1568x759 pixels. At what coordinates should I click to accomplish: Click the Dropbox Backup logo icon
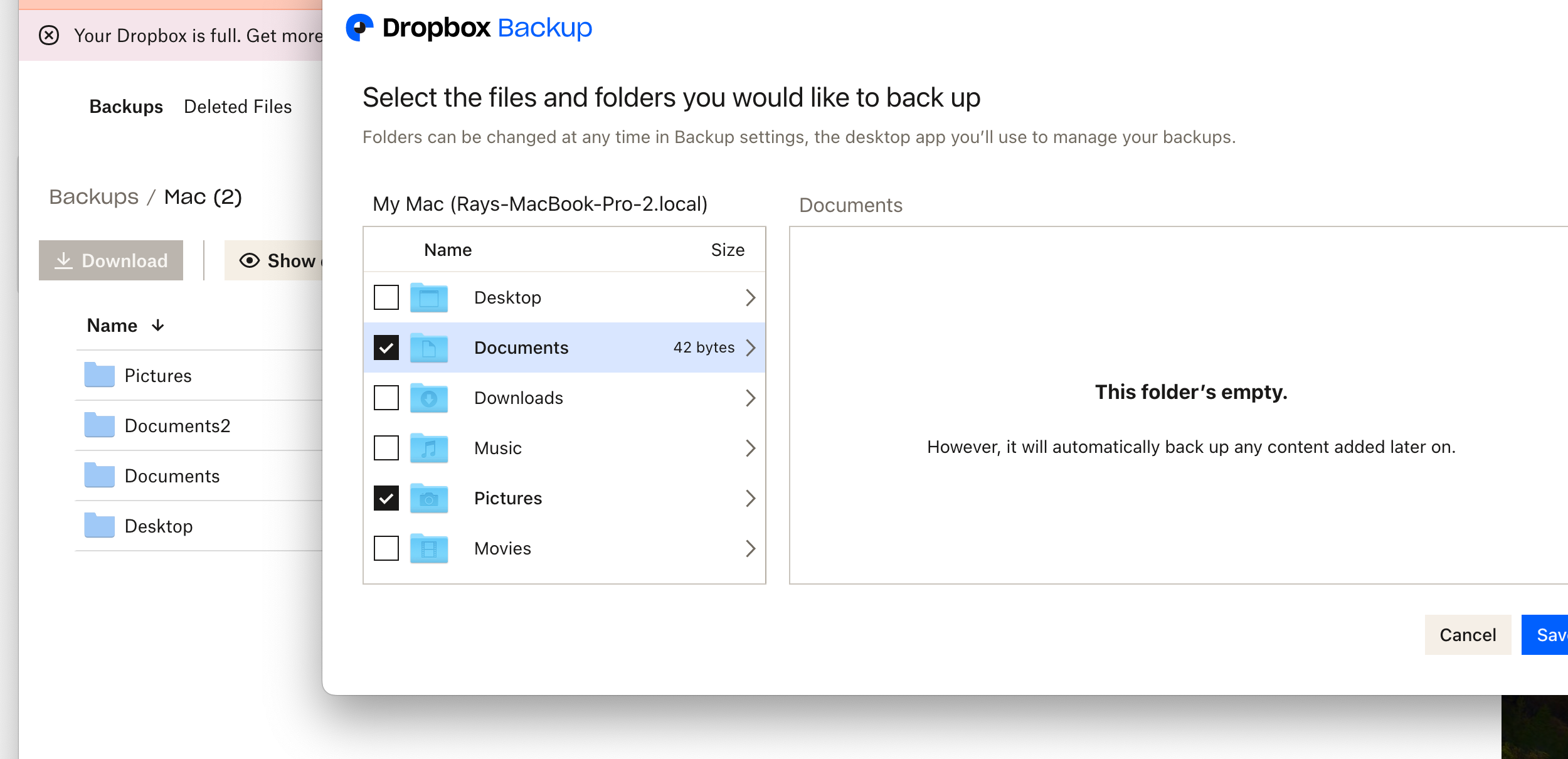359,28
